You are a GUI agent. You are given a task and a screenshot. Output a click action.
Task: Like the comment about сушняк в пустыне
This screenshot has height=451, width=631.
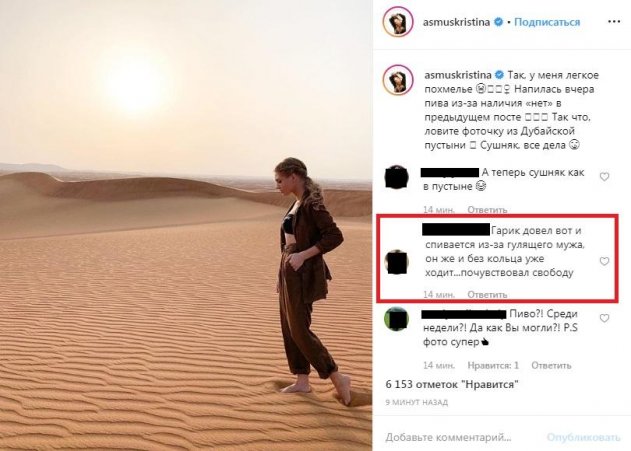604,177
